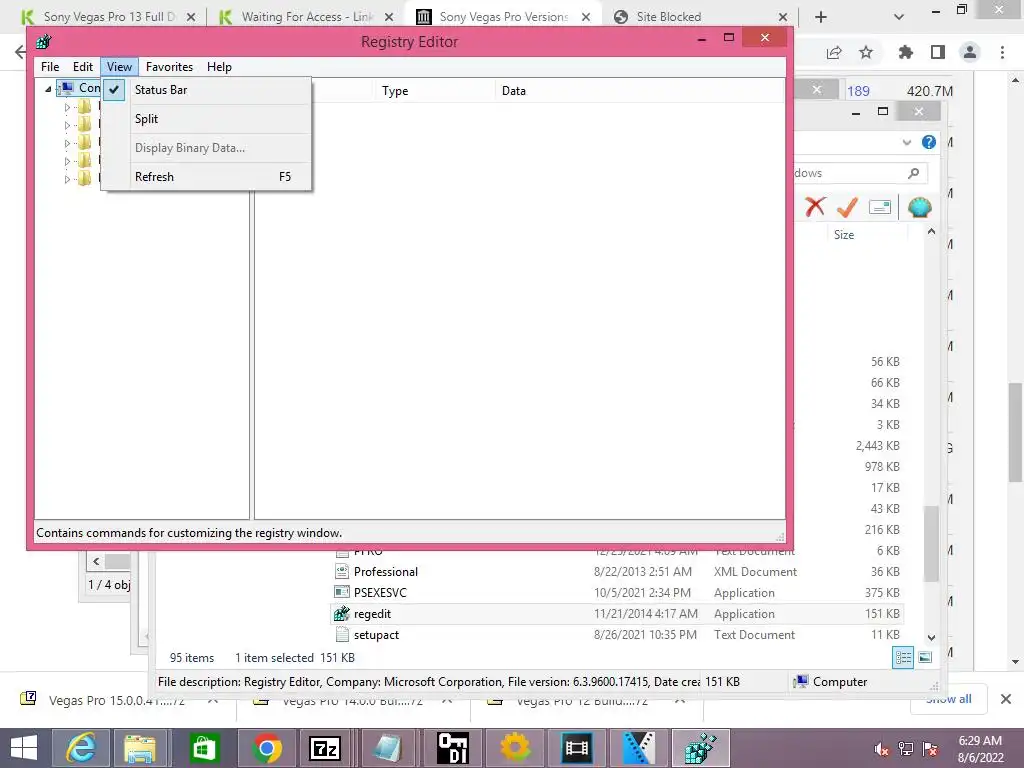Viewport: 1024px width, 768px height.
Task: Select the Computer root node icon in registry tree
Action: coord(66,88)
